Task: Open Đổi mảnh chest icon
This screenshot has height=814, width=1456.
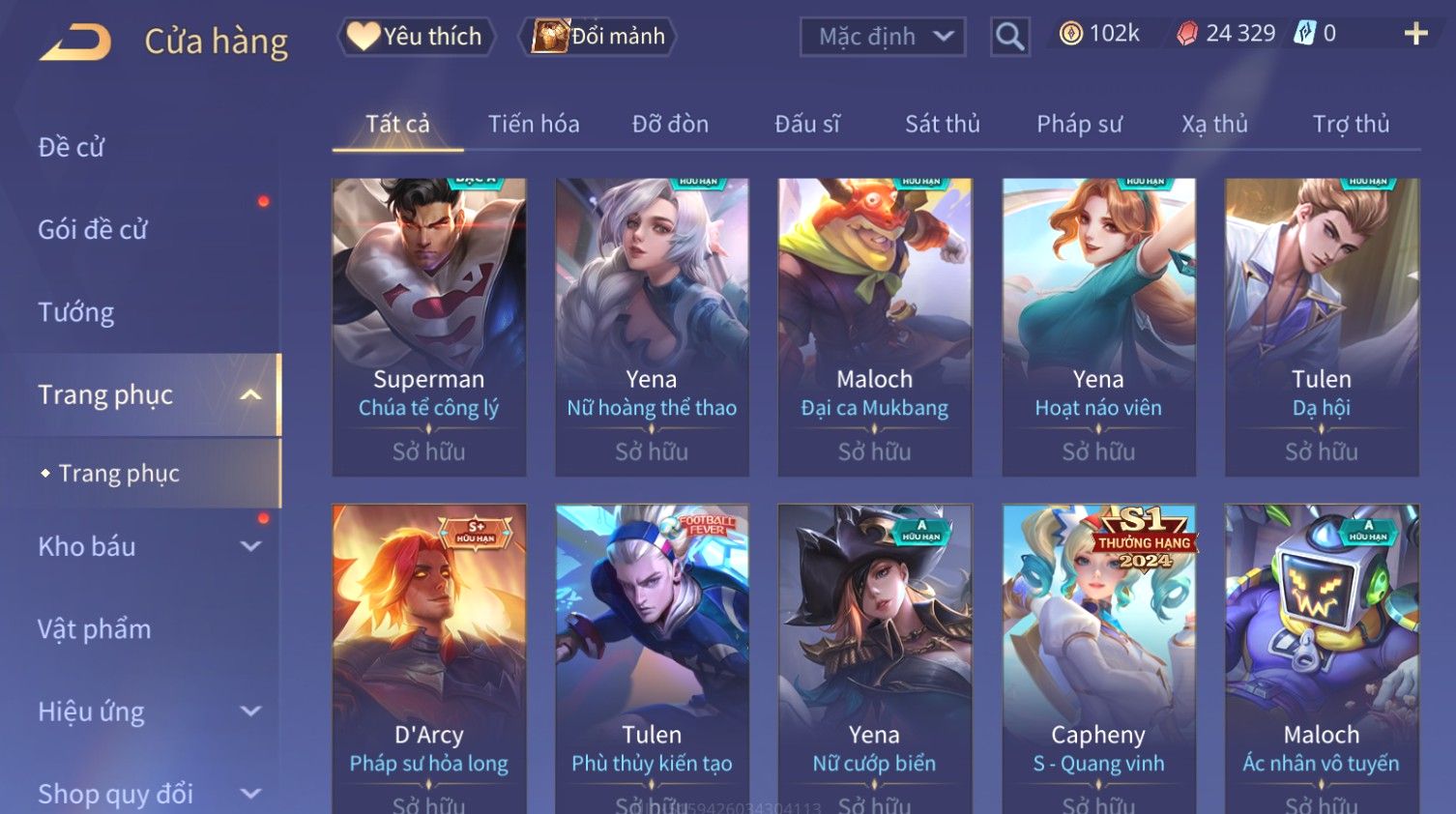Action: pyautogui.click(x=550, y=37)
